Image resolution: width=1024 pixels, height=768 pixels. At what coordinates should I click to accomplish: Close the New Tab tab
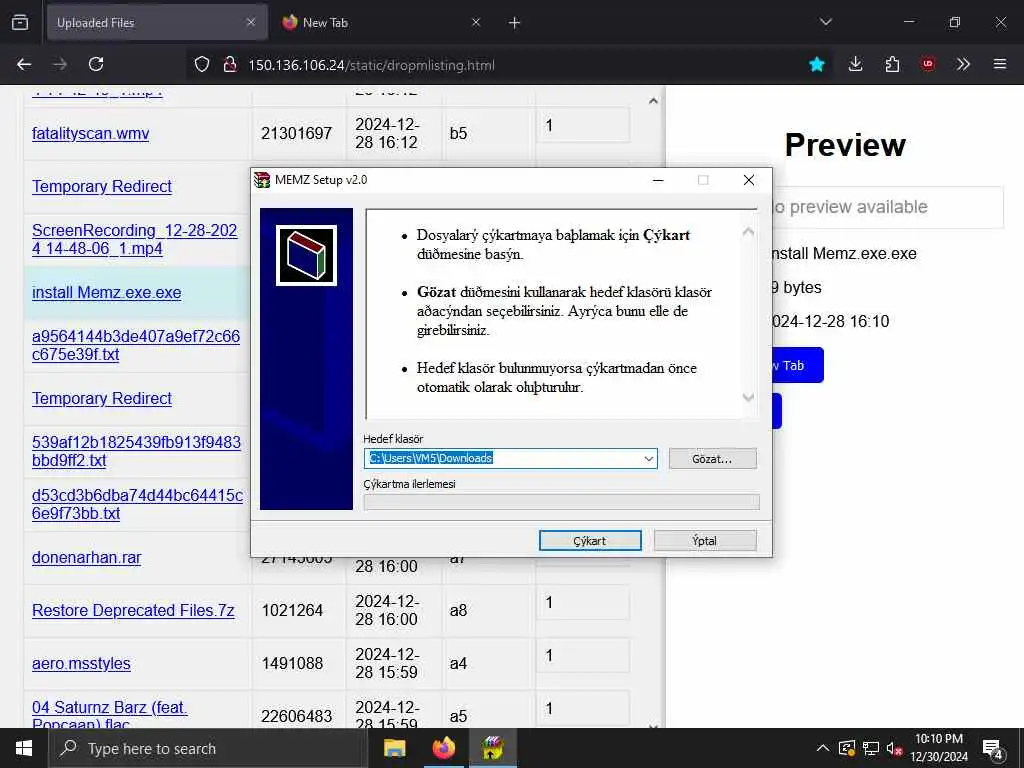pos(476,22)
